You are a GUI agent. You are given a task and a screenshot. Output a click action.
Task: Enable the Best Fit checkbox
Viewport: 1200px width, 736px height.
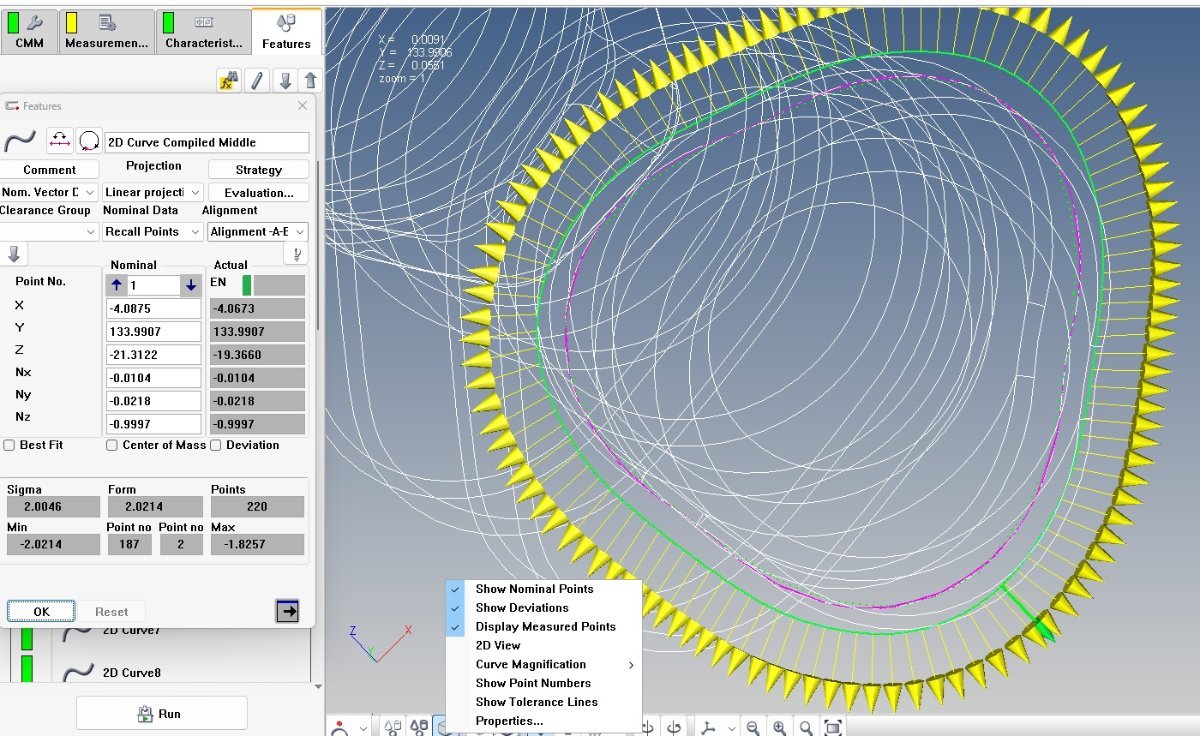tap(9, 445)
